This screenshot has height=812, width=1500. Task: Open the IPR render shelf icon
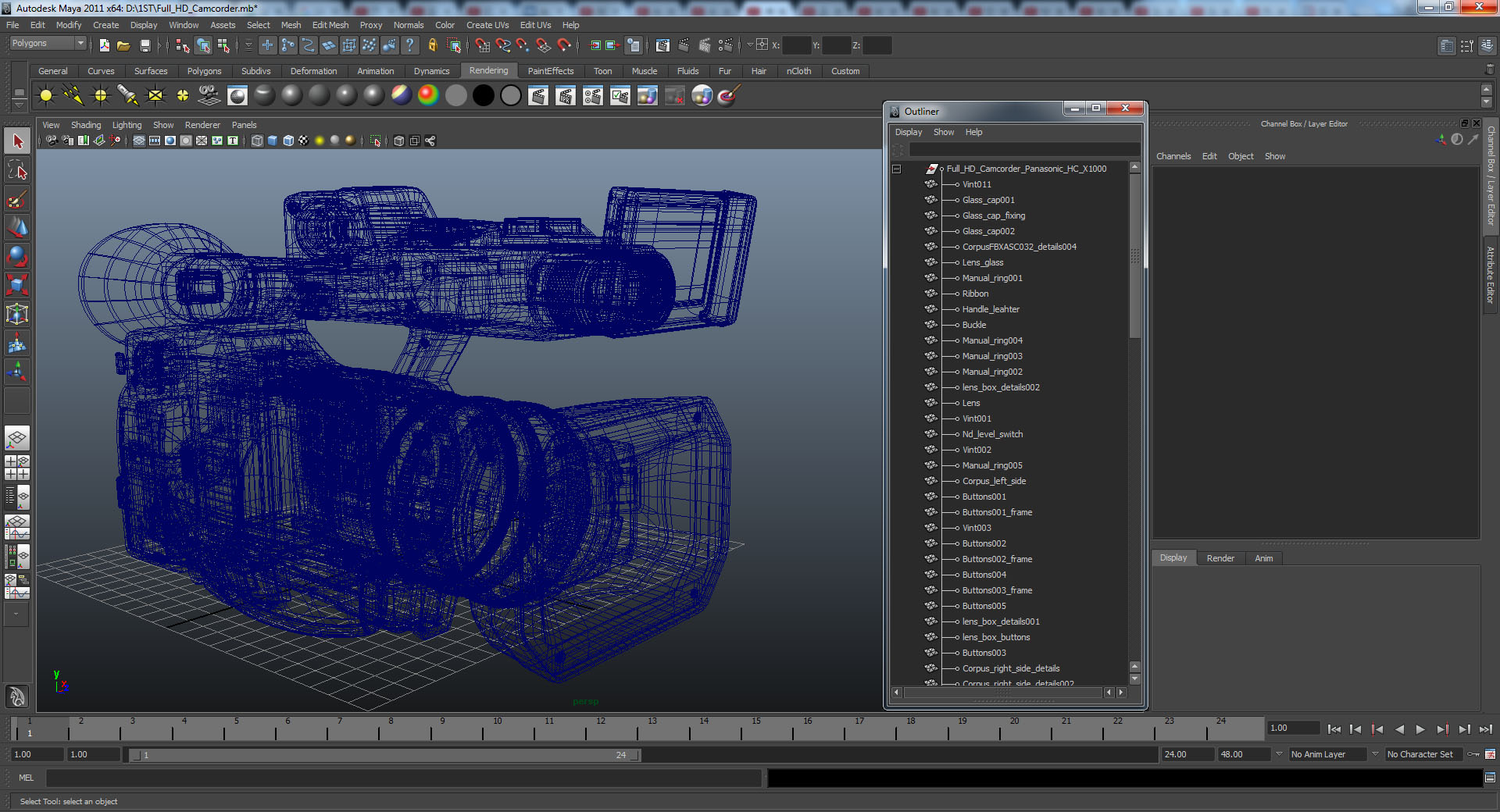566,95
